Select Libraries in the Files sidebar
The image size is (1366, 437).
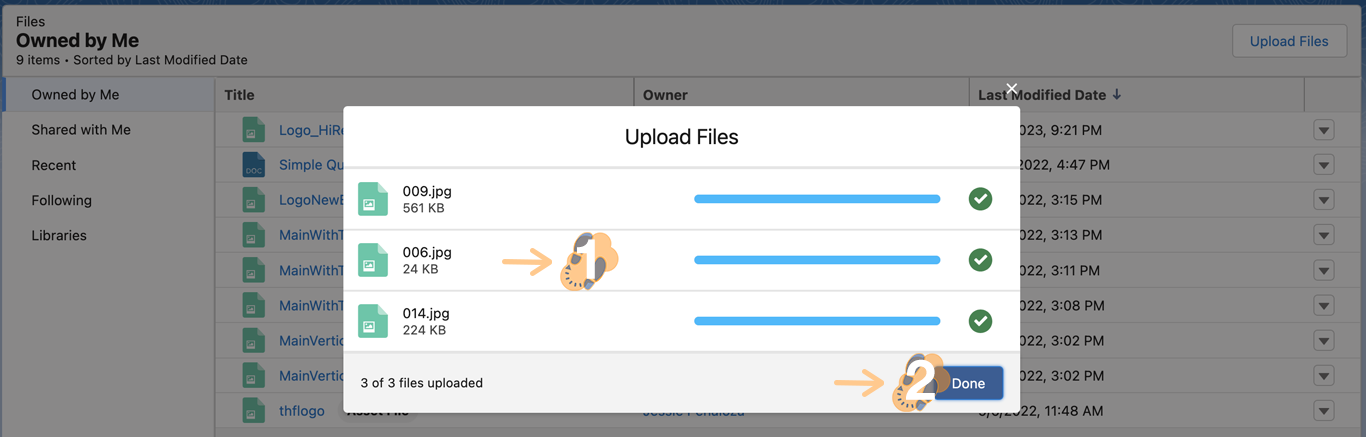[59, 235]
